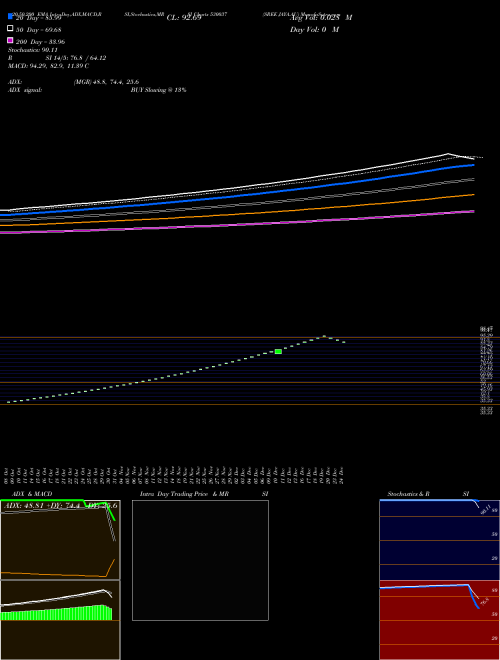Click the 'ADX & MACD' panel title
This screenshot has width=500, height=660.
(x=32, y=494)
